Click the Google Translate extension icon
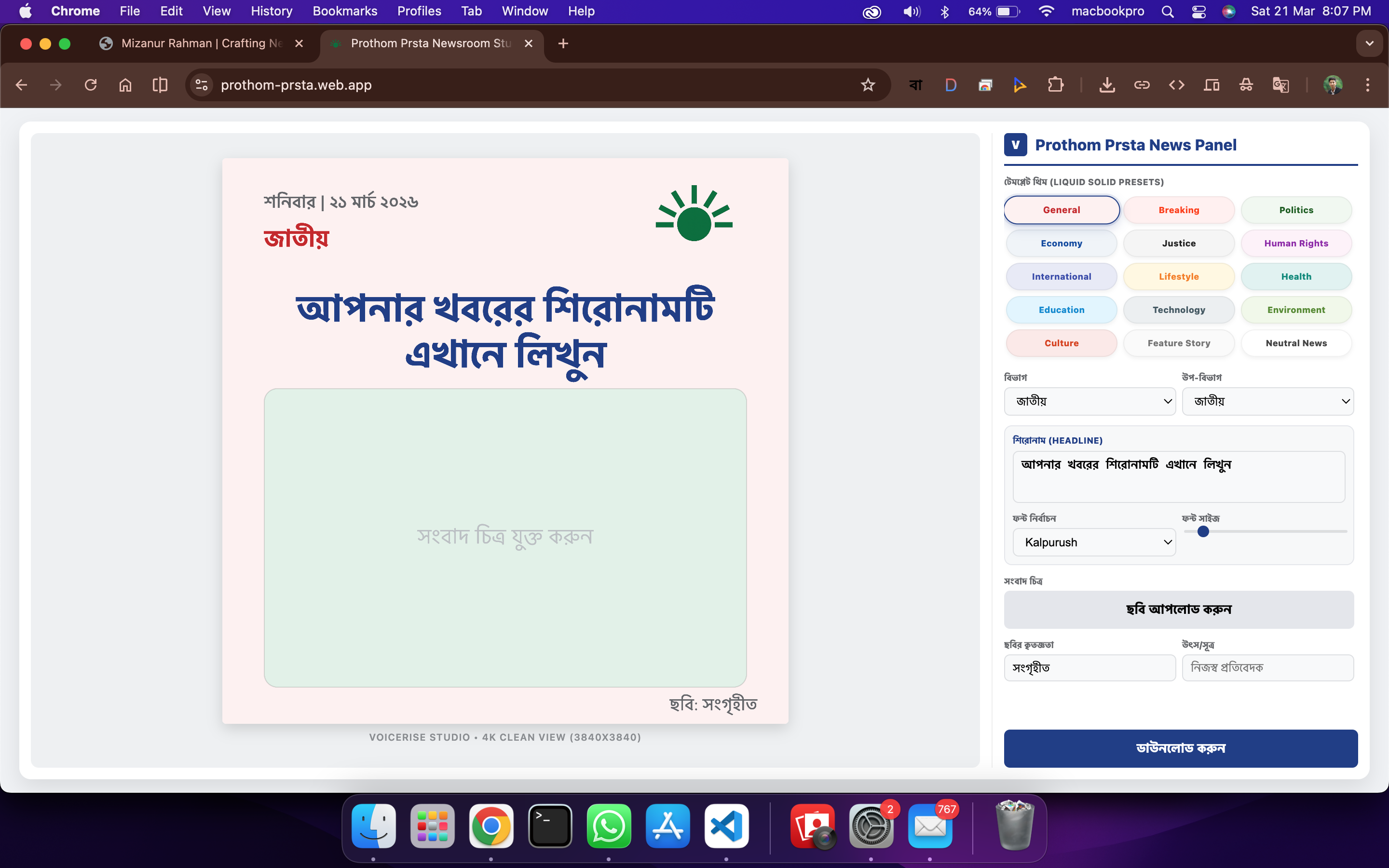The height and width of the screenshot is (868, 1389). (x=1280, y=85)
